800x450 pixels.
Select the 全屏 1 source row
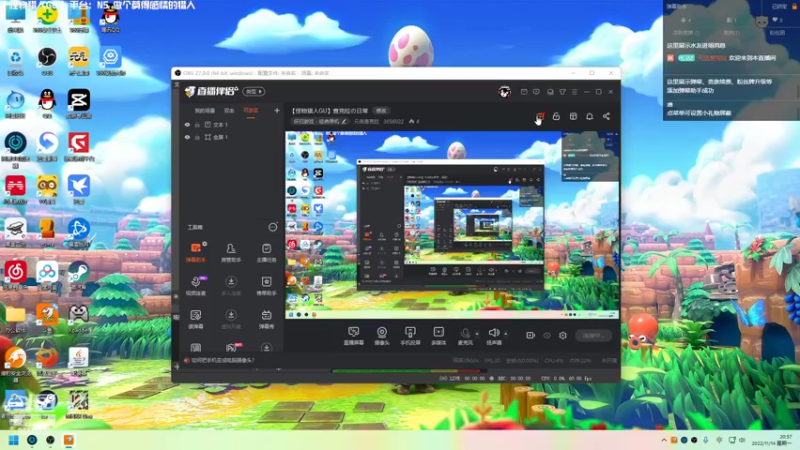point(232,137)
